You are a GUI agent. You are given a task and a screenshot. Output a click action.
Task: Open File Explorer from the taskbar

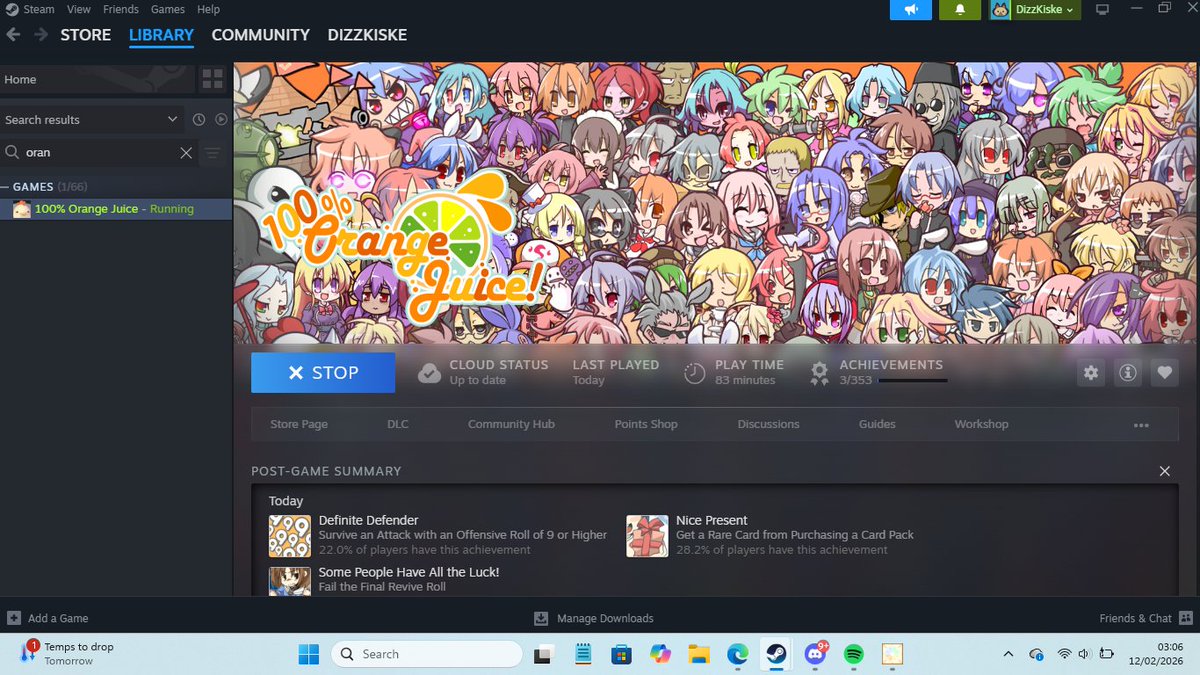coord(699,654)
